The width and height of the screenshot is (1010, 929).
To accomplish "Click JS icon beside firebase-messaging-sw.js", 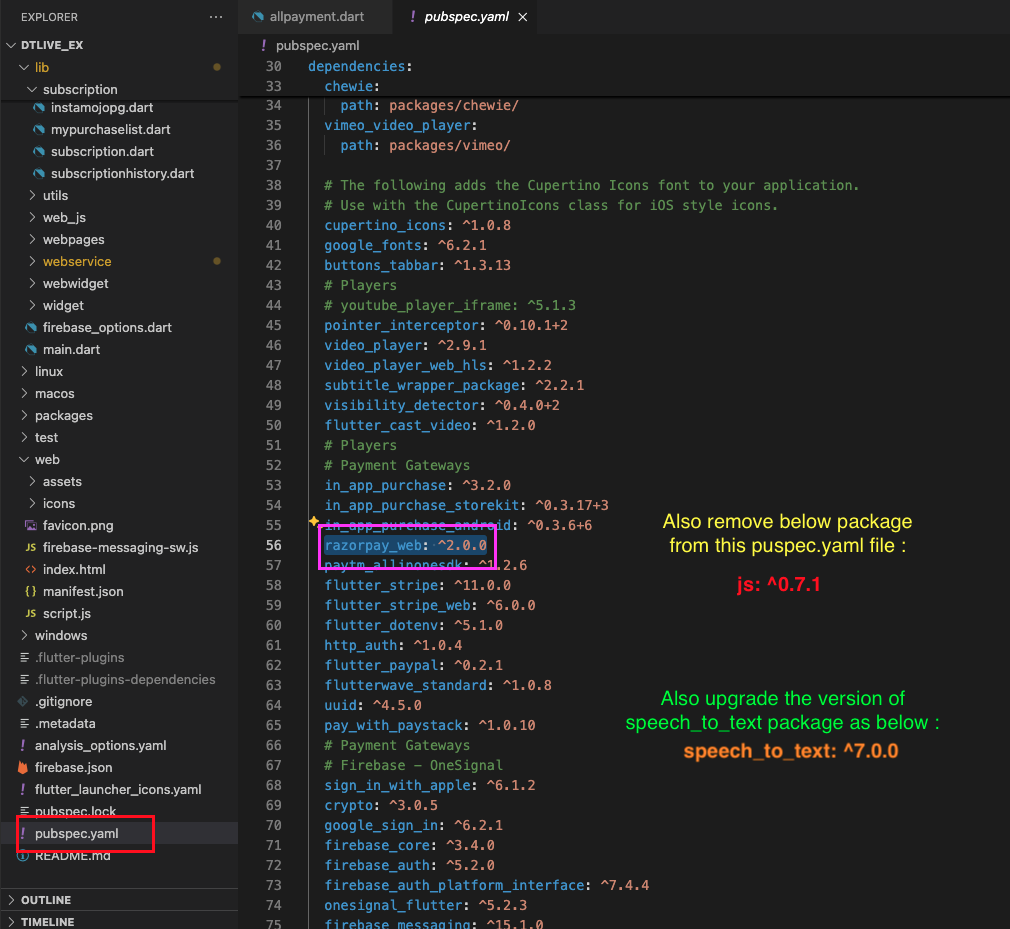I will [30, 547].
